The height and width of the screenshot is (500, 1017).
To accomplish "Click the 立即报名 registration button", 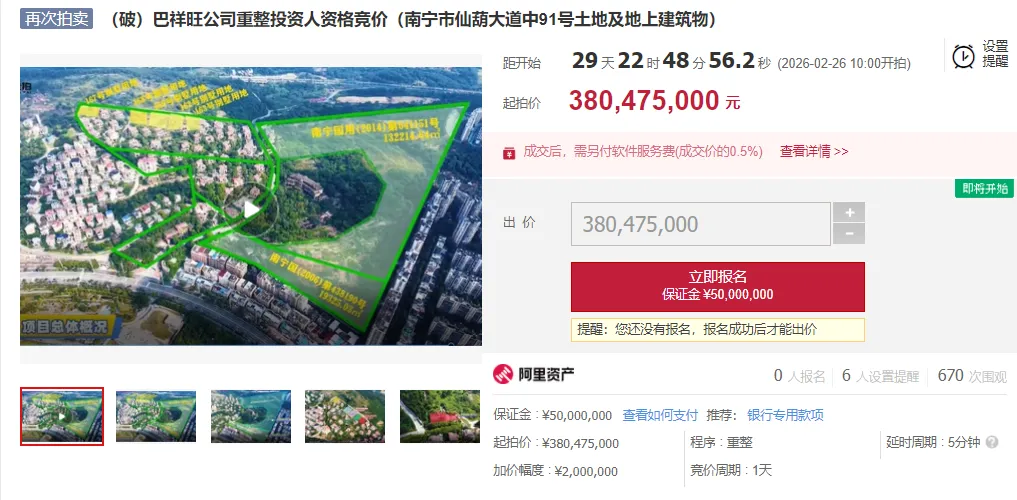I will [x=717, y=287].
